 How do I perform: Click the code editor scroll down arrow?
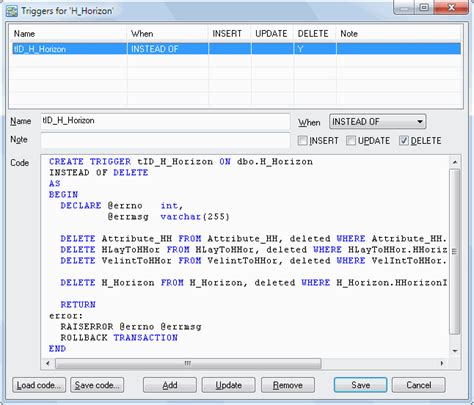(455, 351)
